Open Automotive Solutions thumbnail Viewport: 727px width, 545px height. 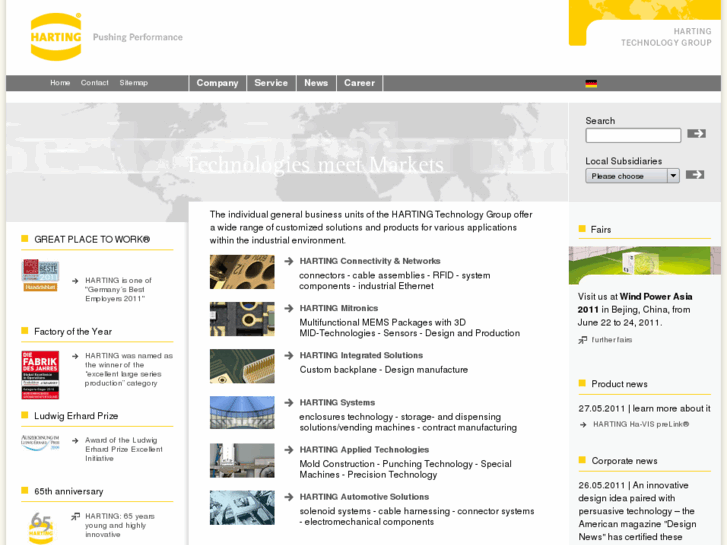[x=242, y=508]
